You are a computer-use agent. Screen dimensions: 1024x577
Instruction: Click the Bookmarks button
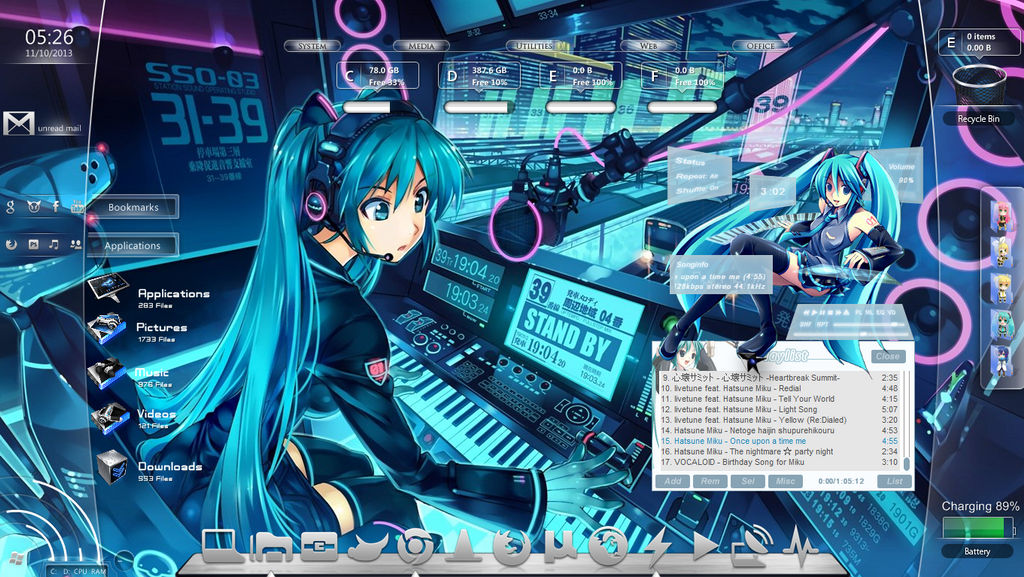tap(133, 207)
